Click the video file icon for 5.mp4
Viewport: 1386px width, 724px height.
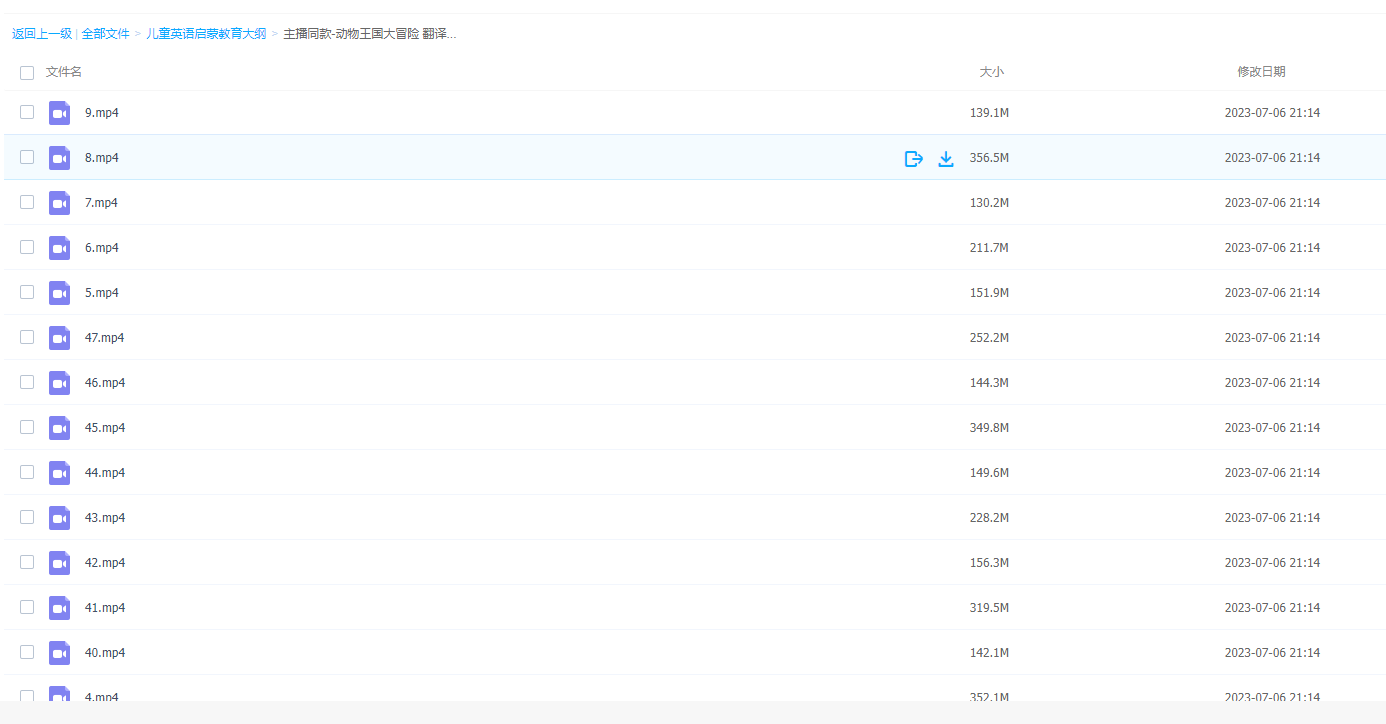[x=59, y=293]
